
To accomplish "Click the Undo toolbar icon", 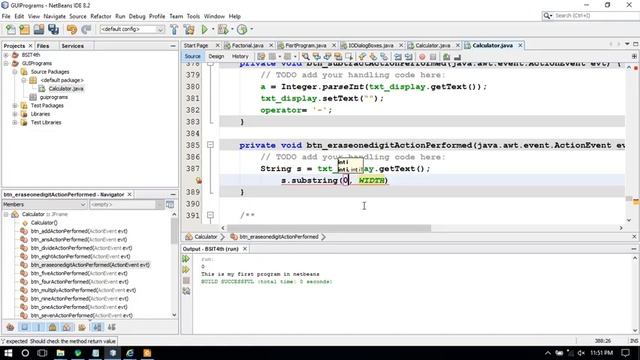I will tap(72, 29).
